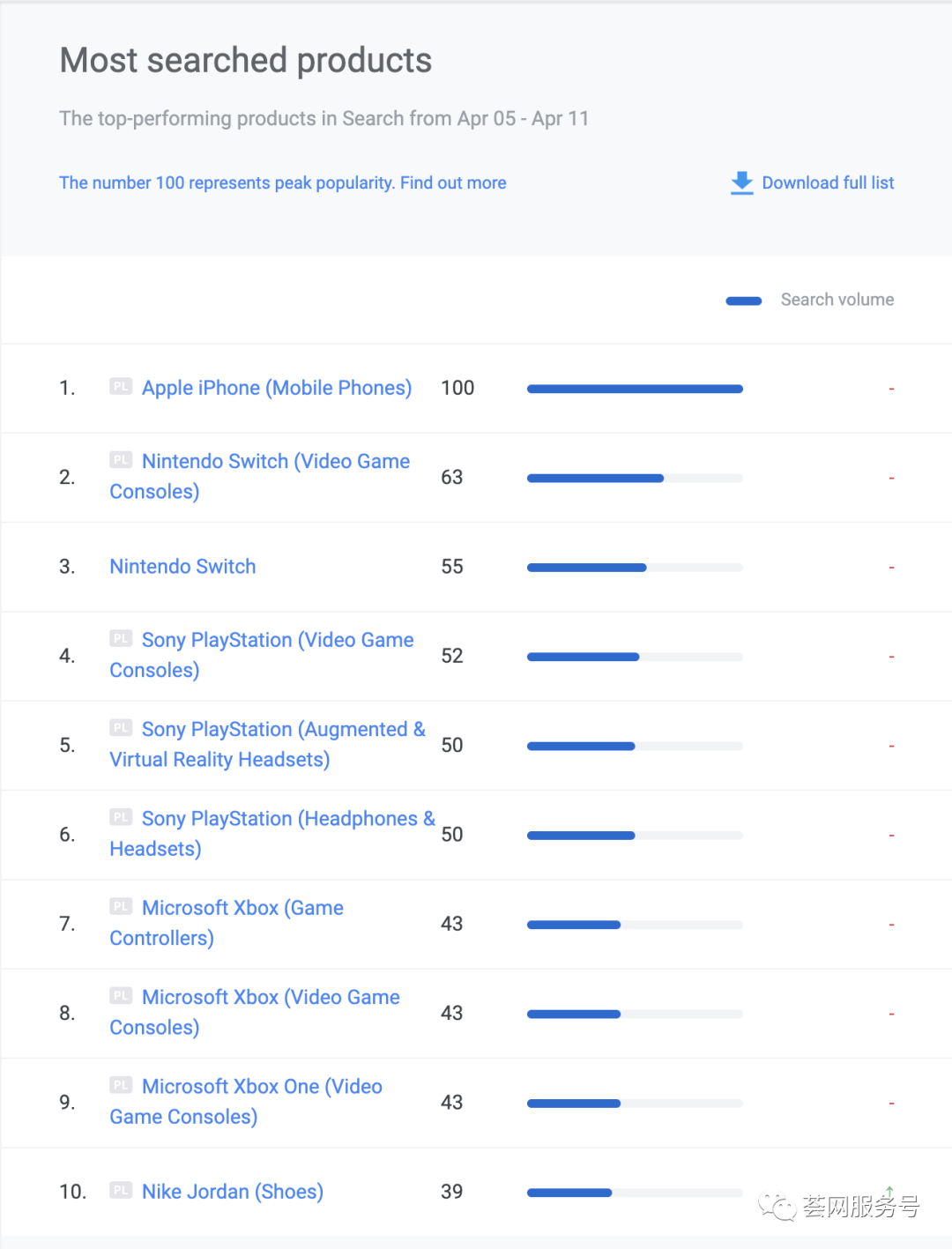Screen dimensions: 952x1249
Task: Open Apple iPhone (Mobile Phones) product
Action: pos(277,388)
